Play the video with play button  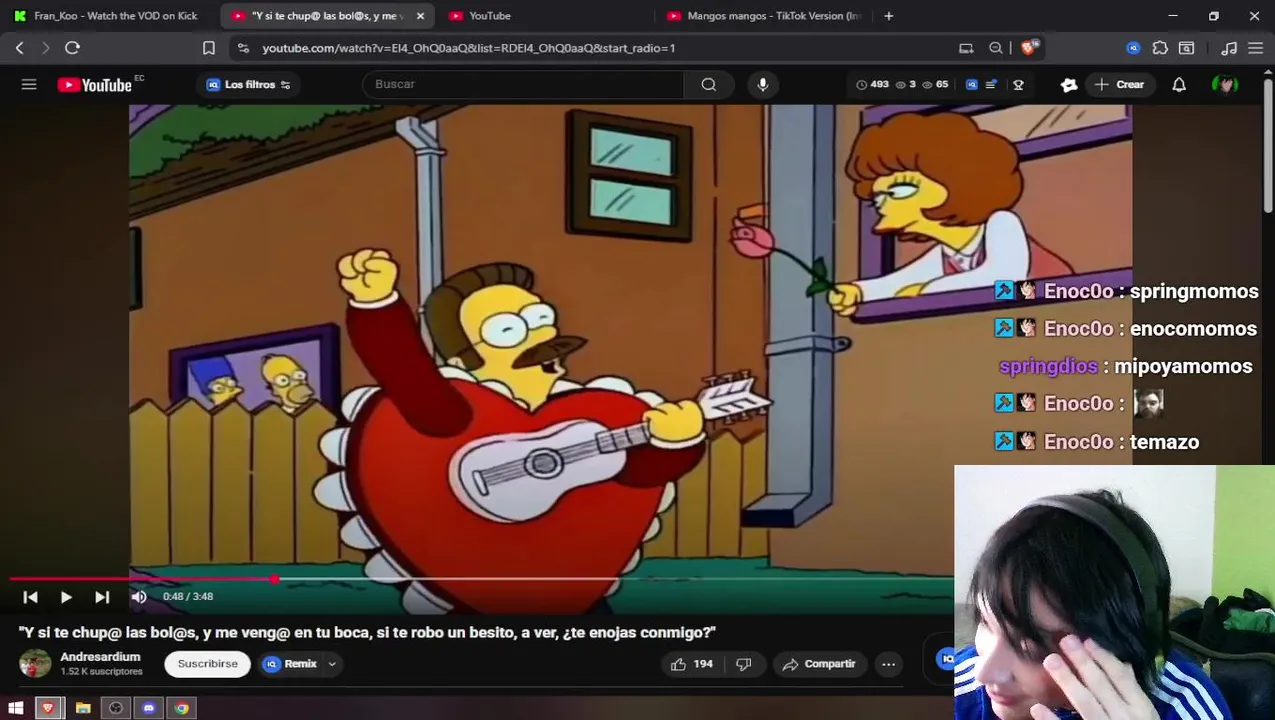tap(66, 597)
